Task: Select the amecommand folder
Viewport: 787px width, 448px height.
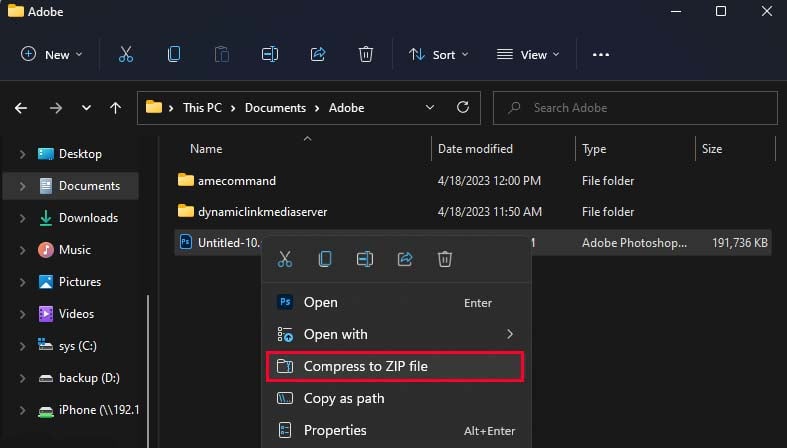Action: [x=235, y=181]
